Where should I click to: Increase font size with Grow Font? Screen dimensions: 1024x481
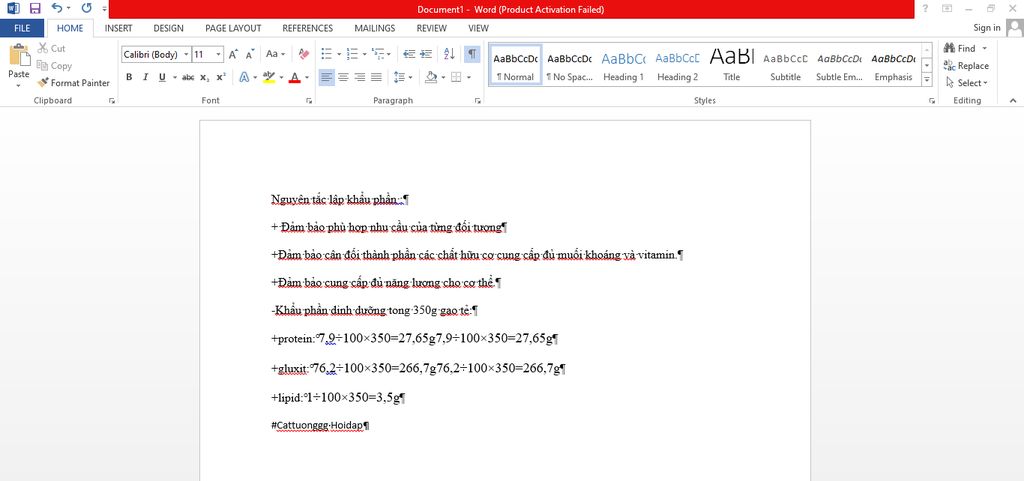233,54
